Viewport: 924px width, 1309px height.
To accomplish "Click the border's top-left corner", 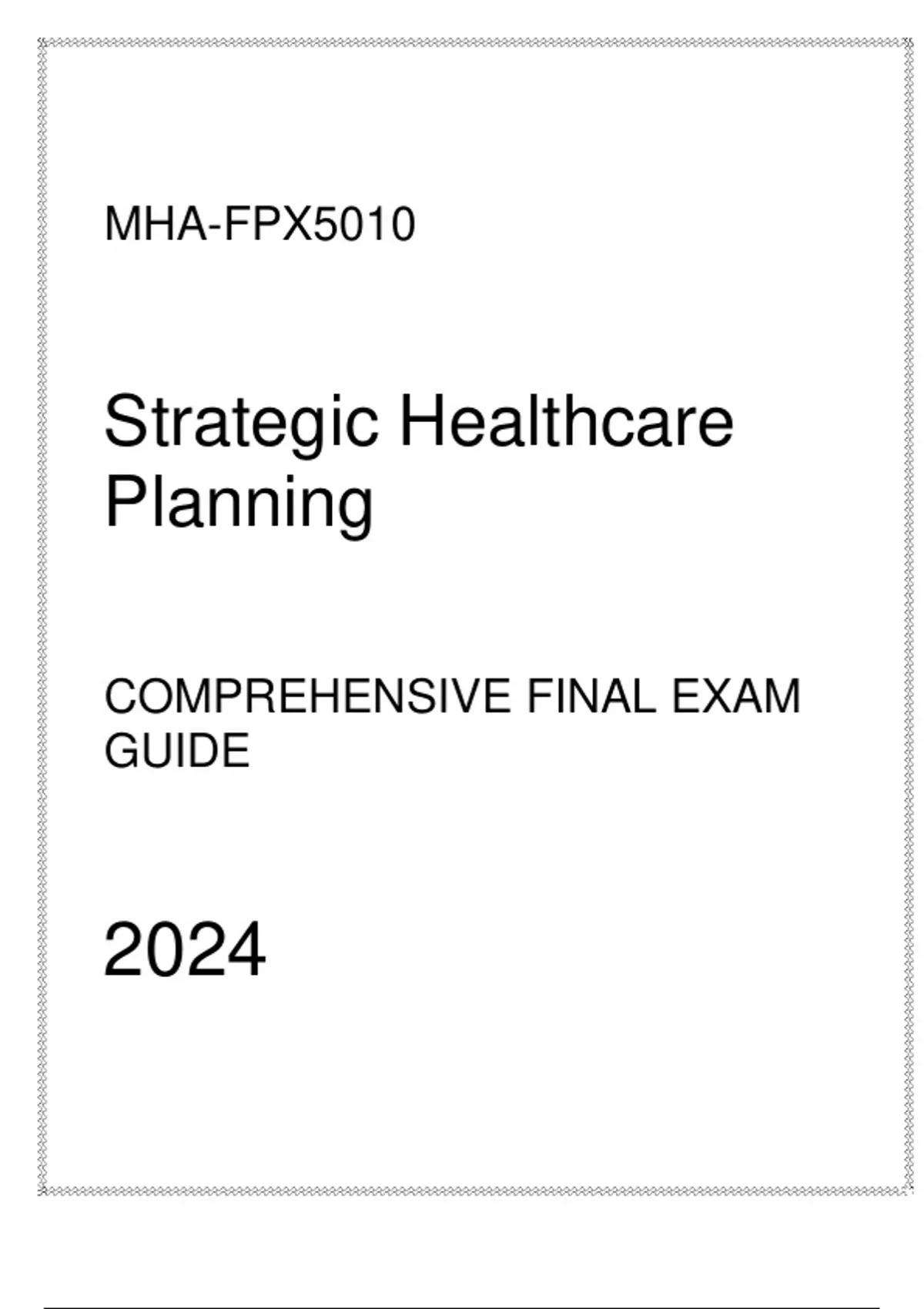I will pyautogui.click(x=43, y=43).
